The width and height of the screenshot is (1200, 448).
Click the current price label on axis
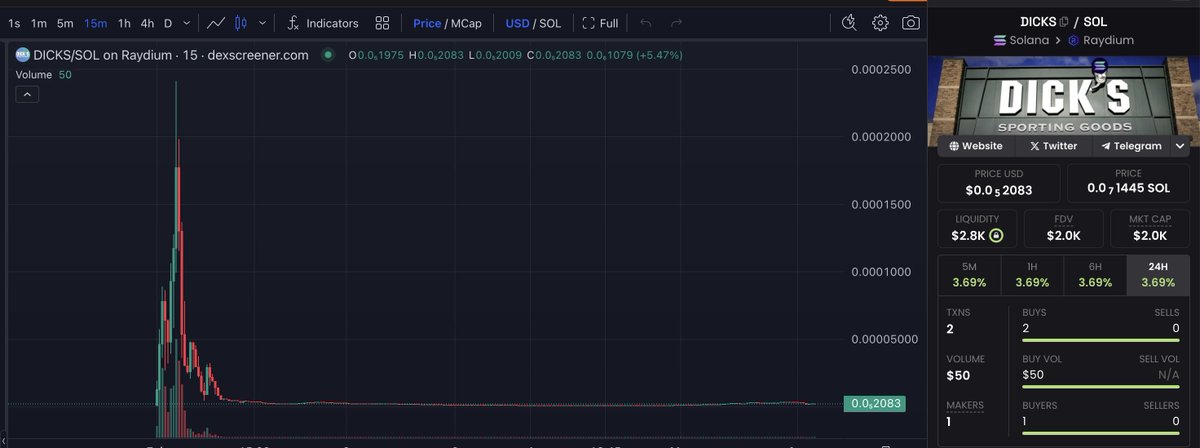[x=875, y=404]
